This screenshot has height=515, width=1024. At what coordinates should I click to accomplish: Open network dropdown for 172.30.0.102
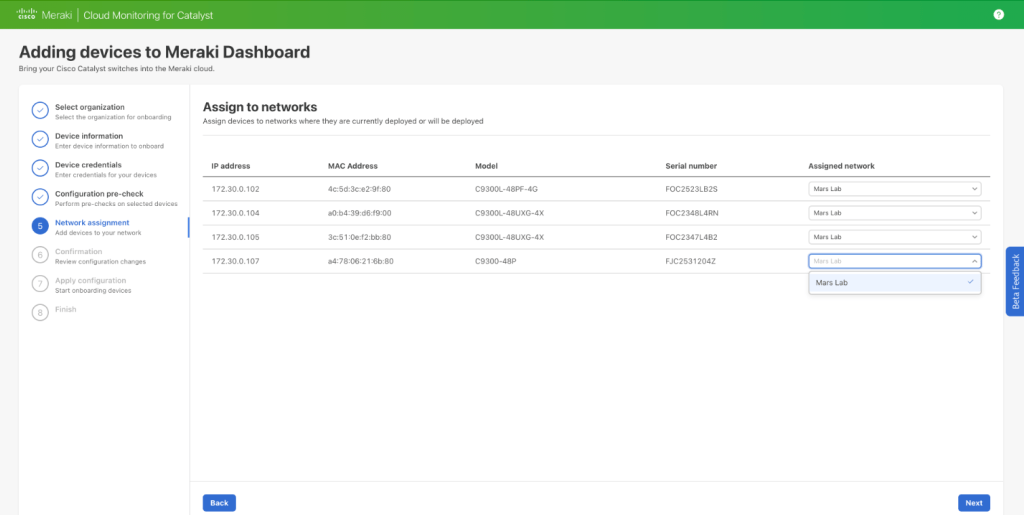pos(894,188)
